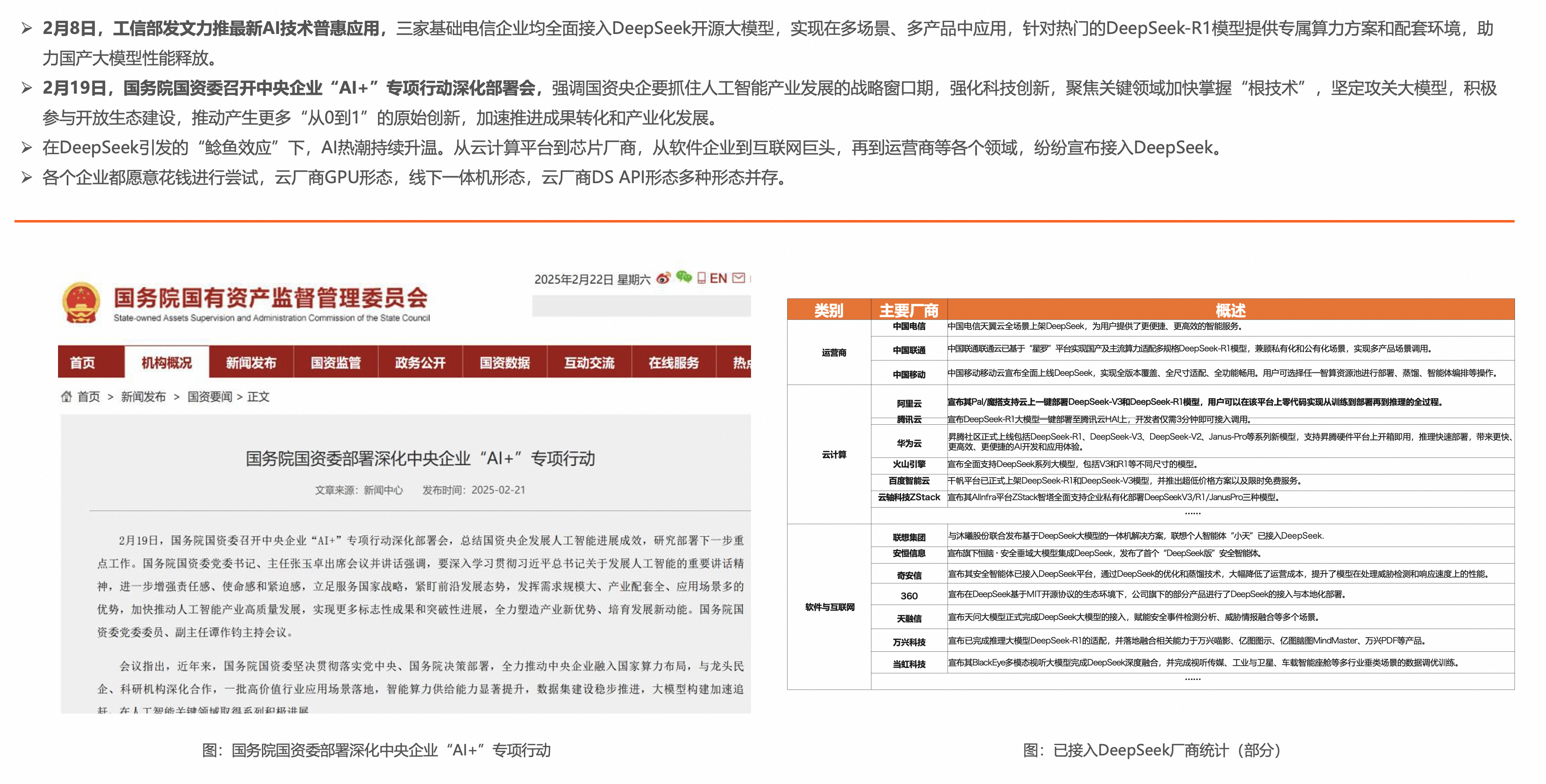Viewport: 1546px width, 784px height.
Task: Click the home icon in breadcrumb
Action: tap(66, 397)
